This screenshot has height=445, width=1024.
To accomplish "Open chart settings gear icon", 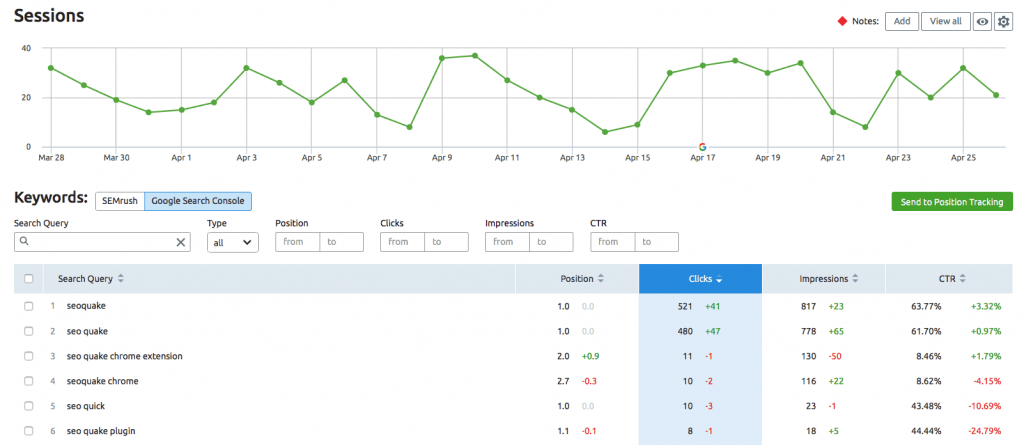I will pos(1003,22).
